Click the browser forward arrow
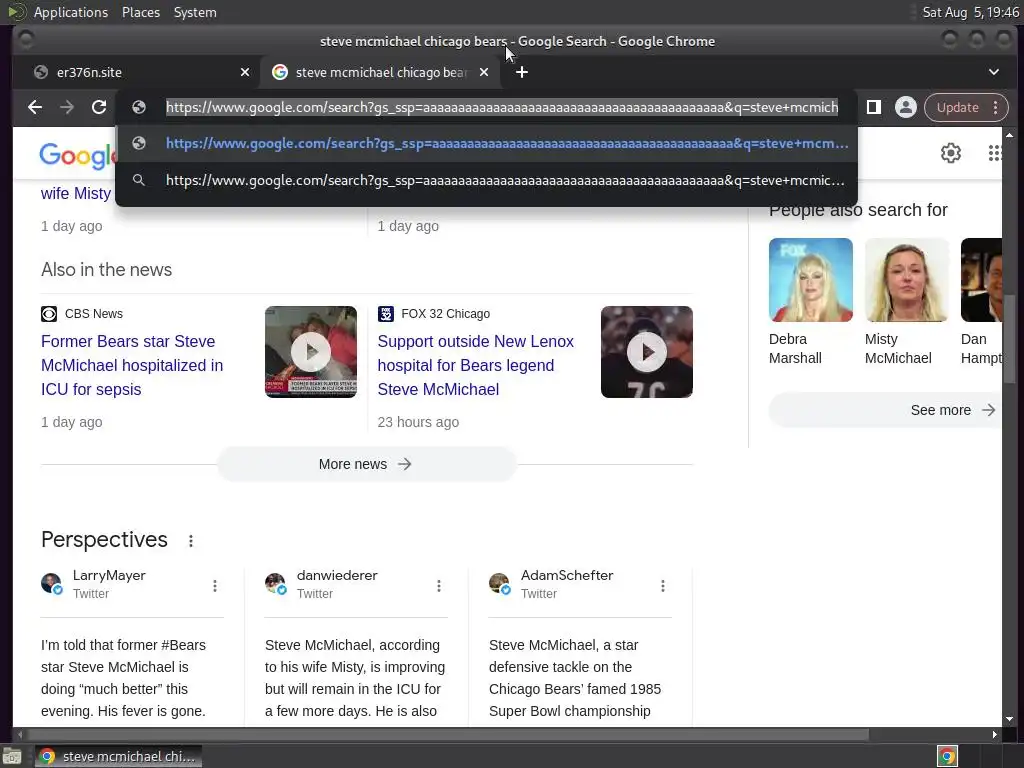This screenshot has height=768, width=1024. click(67, 107)
